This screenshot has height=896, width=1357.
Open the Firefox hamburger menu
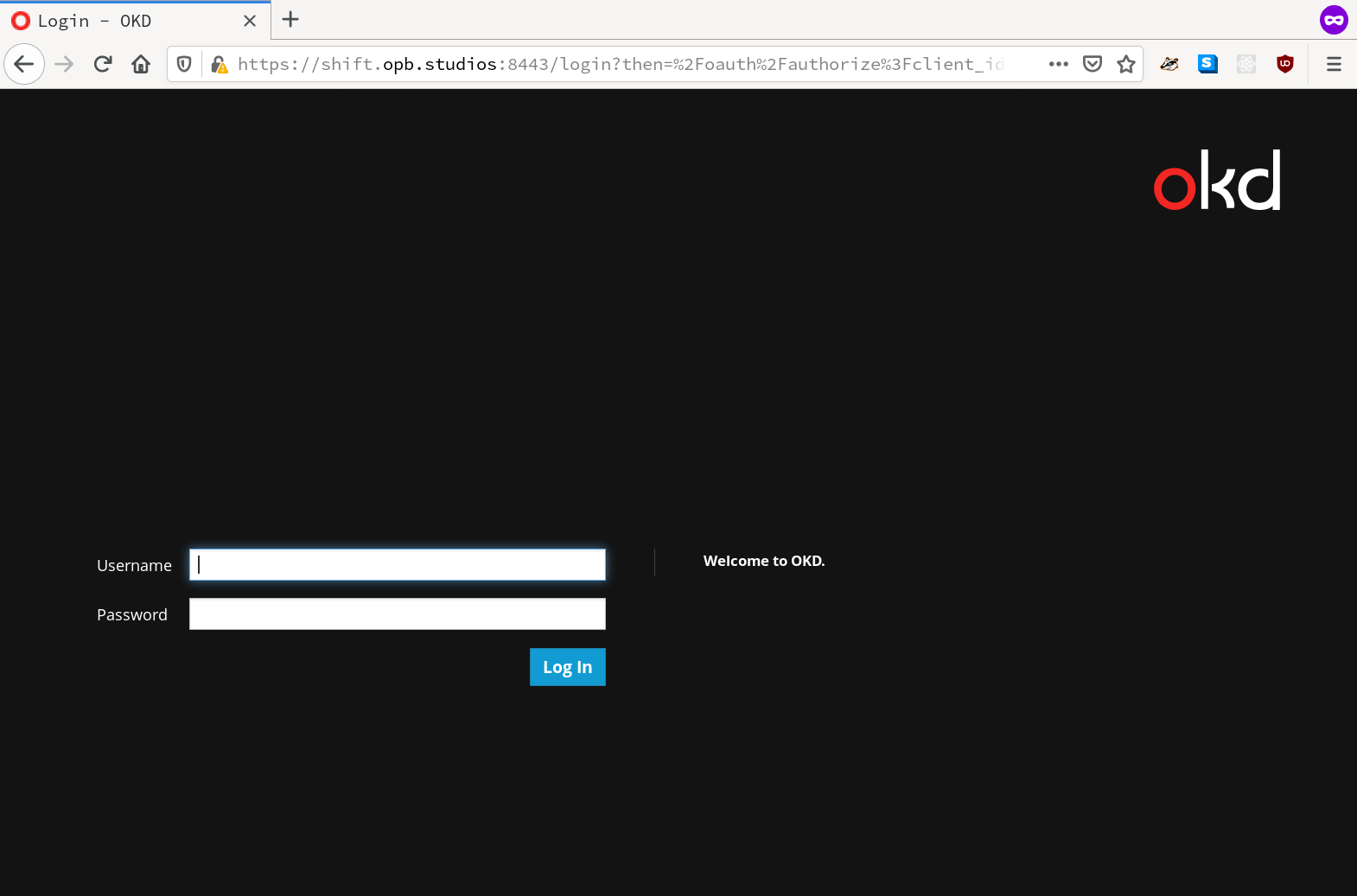tap(1334, 64)
